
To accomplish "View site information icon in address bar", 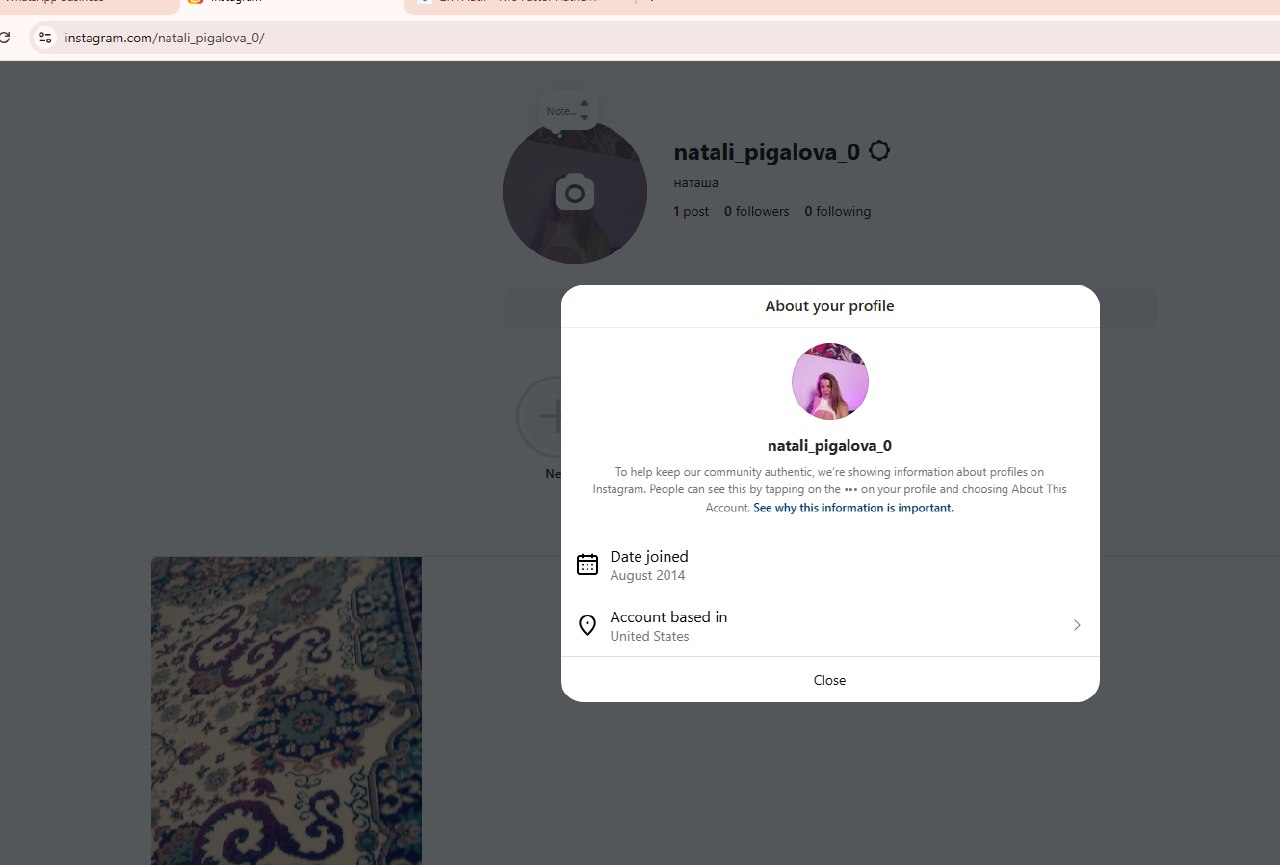I will click(45, 38).
